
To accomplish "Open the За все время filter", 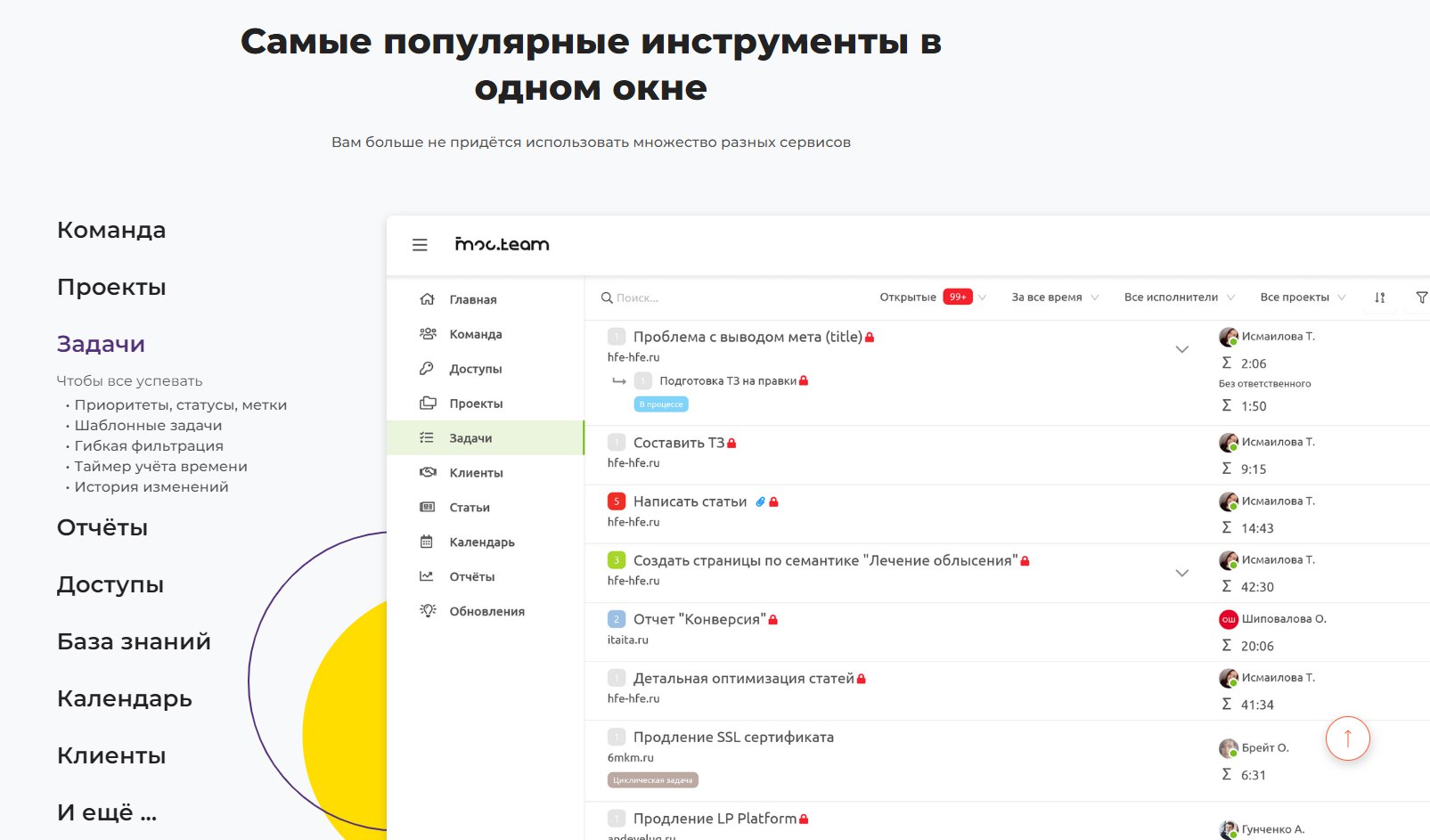I will click(1055, 298).
